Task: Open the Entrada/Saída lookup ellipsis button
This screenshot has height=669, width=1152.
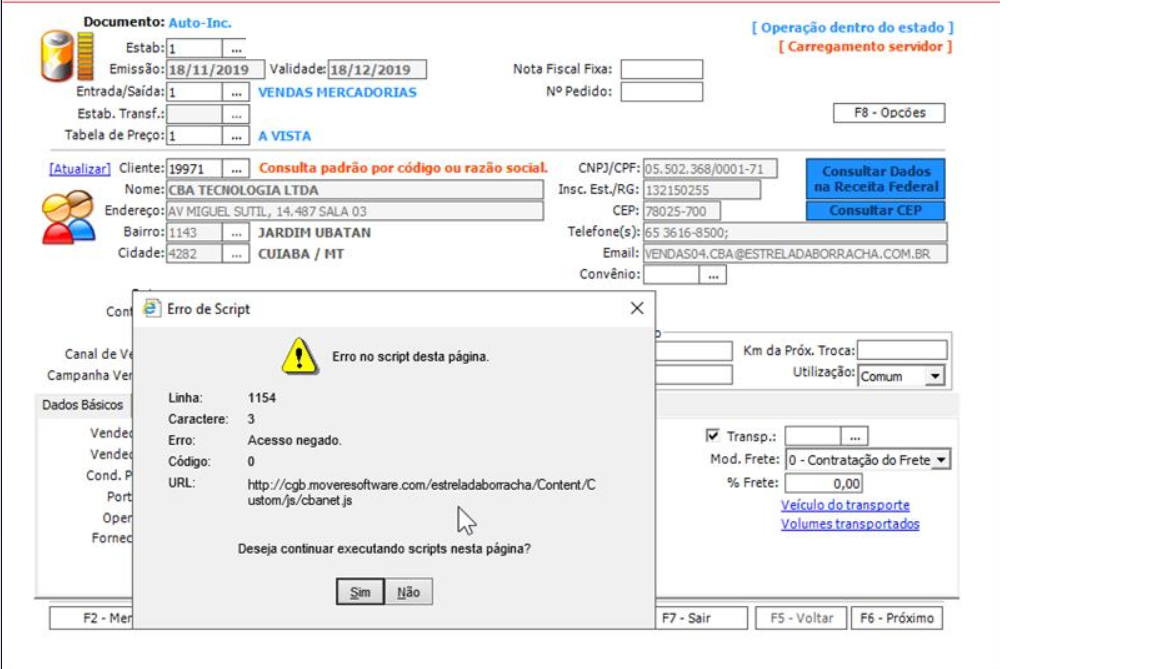Action: 236,93
